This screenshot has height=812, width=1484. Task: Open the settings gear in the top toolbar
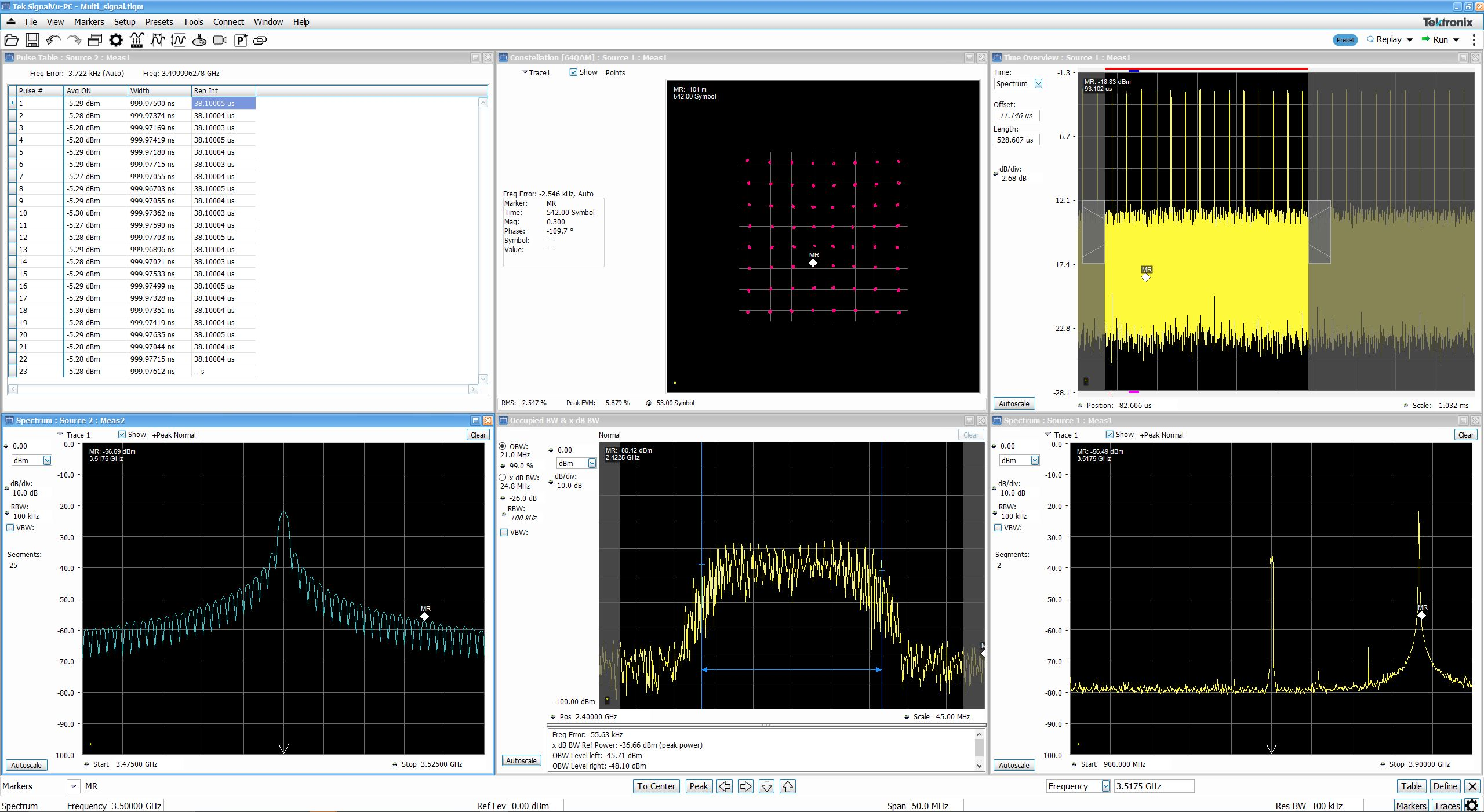(x=116, y=40)
